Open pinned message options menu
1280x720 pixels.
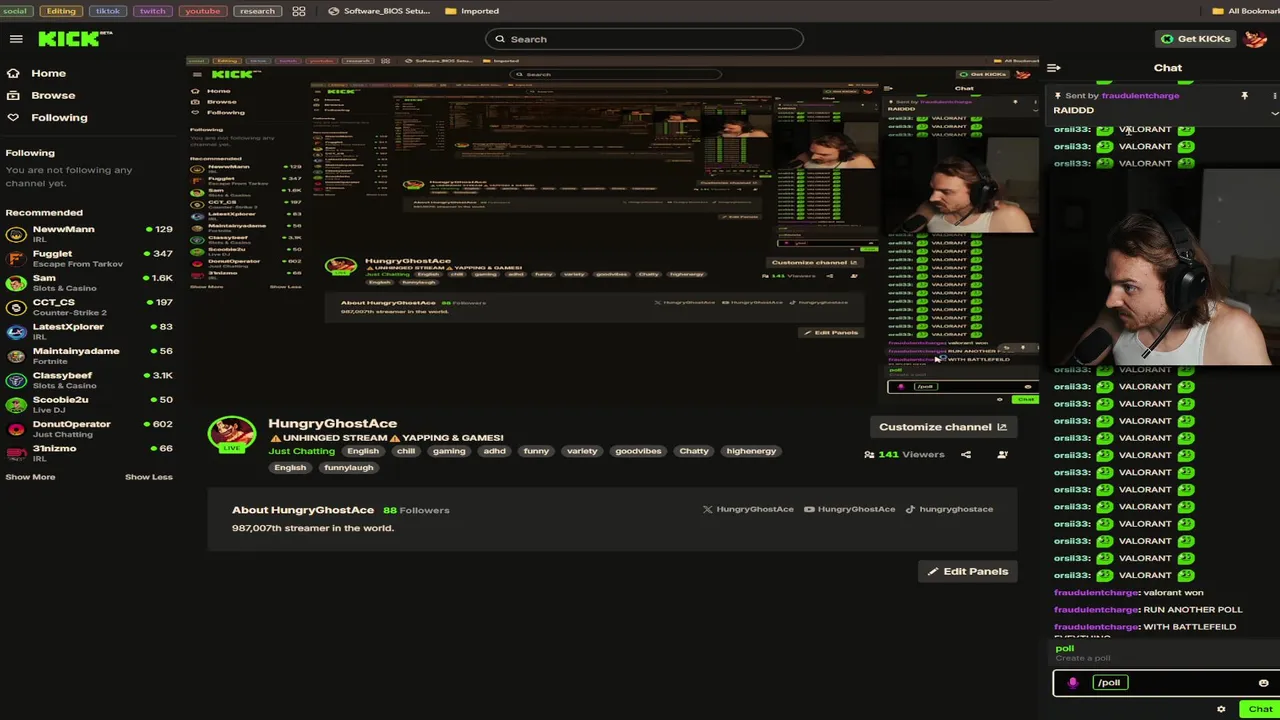[x=1274, y=96]
